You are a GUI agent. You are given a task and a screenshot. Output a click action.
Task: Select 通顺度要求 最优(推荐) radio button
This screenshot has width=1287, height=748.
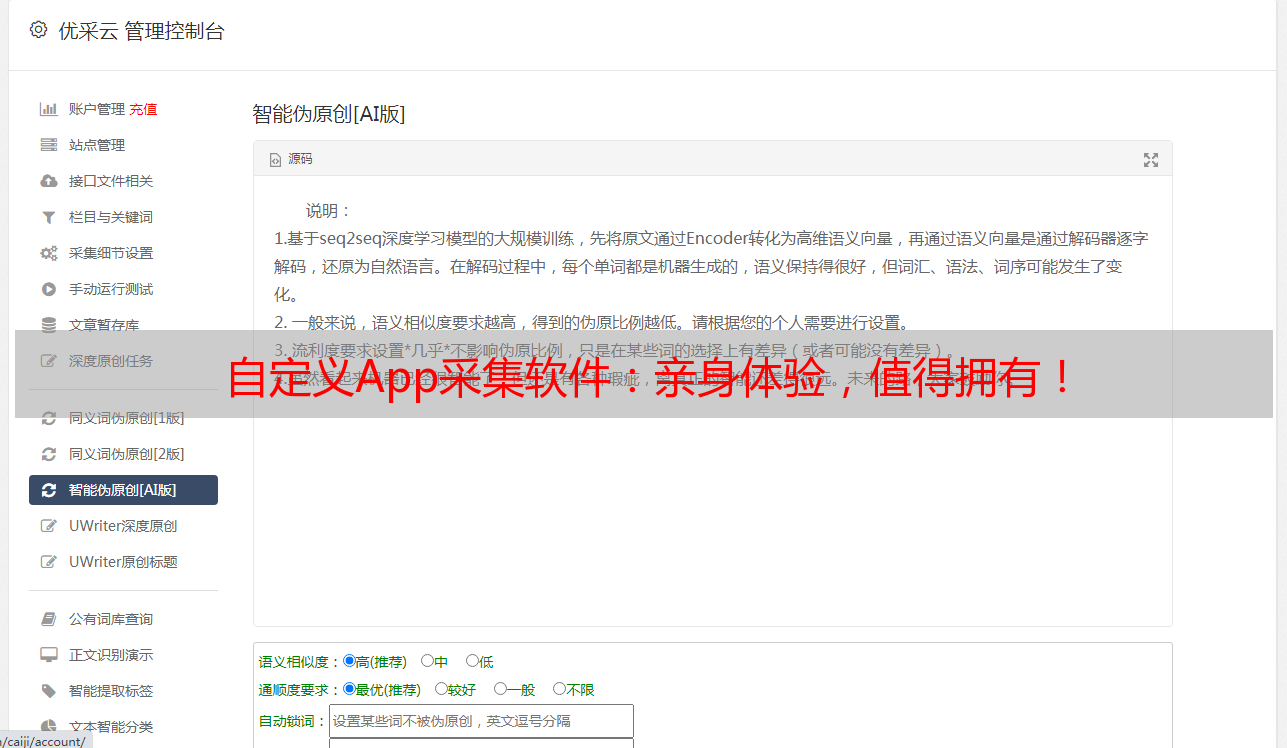pos(349,689)
